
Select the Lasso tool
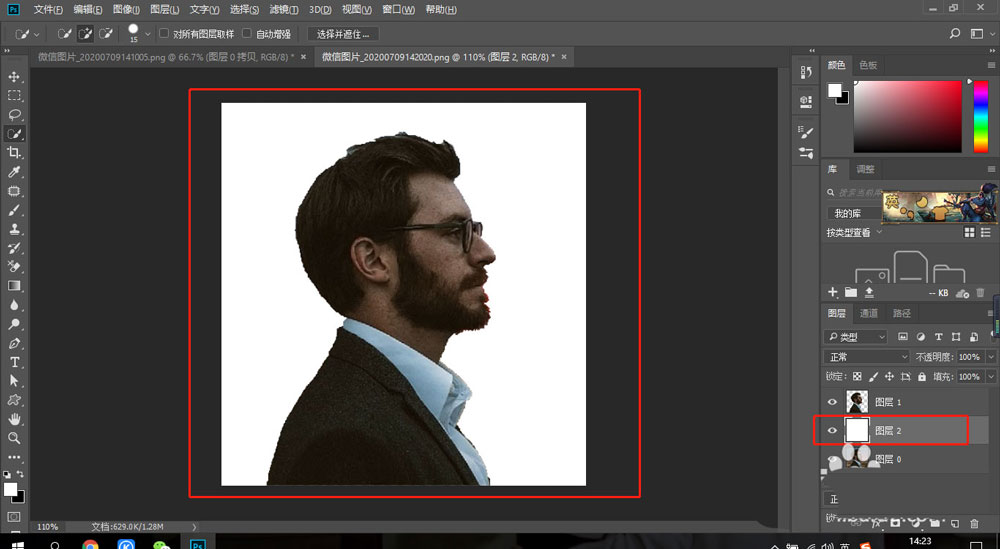coord(14,114)
